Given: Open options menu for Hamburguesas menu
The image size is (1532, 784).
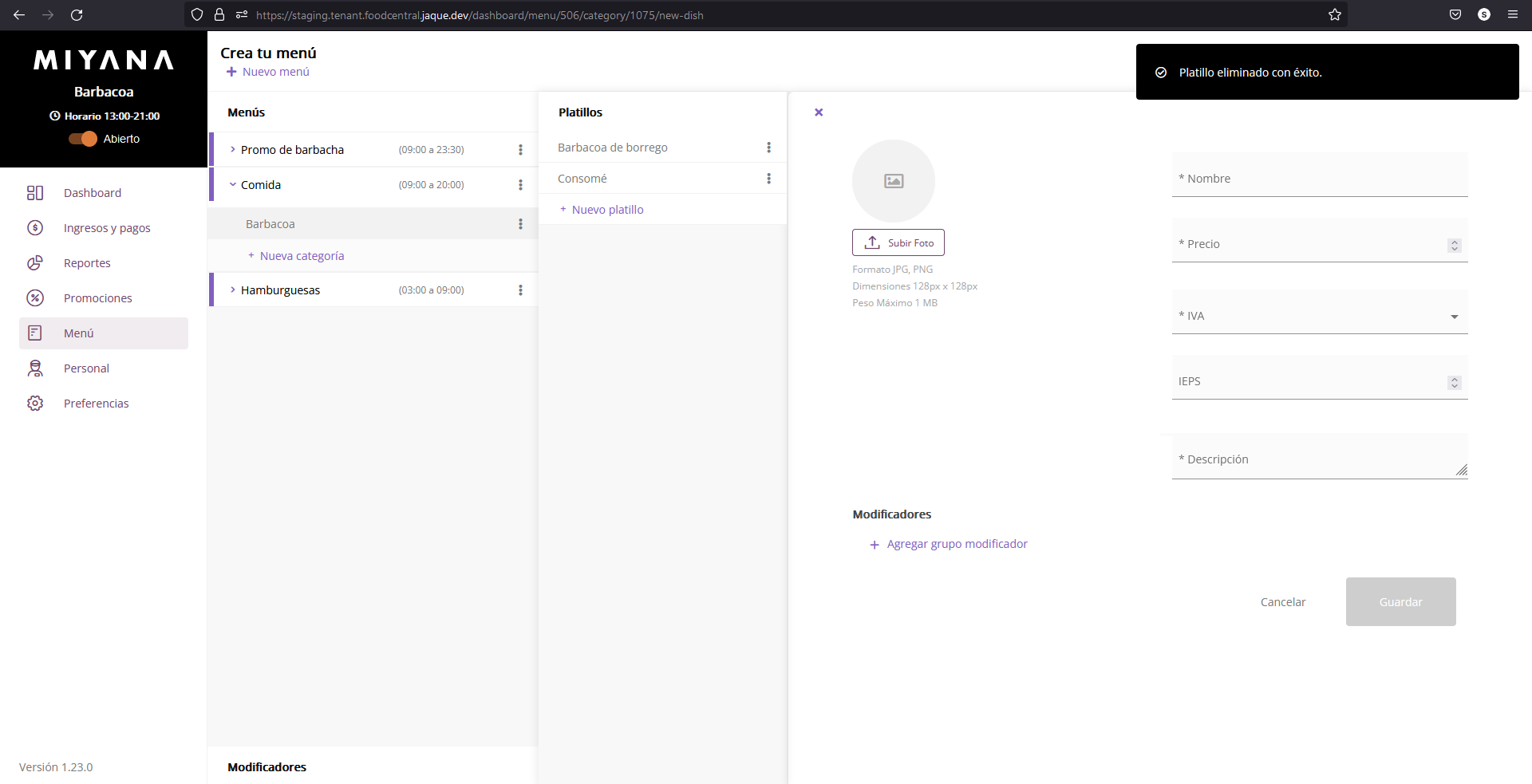Looking at the screenshot, I should pos(520,290).
